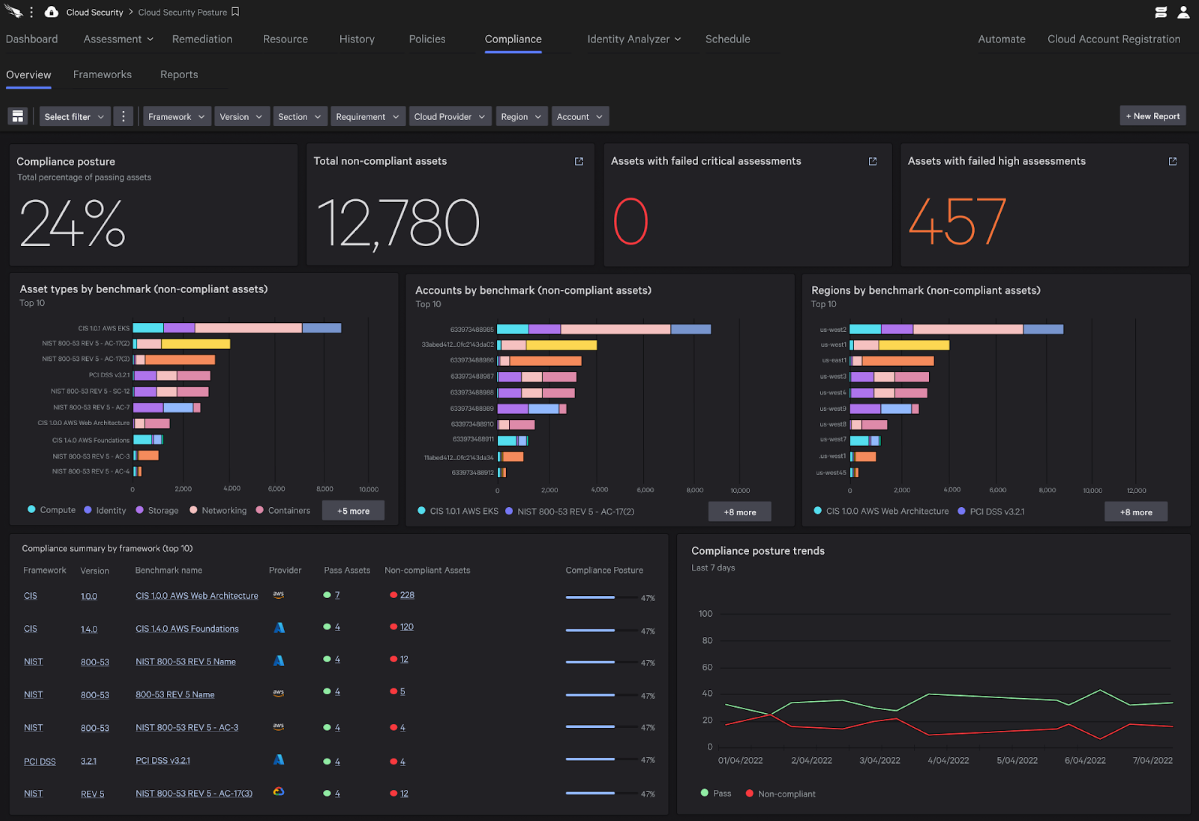1199x821 pixels.
Task: Click the dashboard layout icon in filter bar
Action: coord(17,116)
